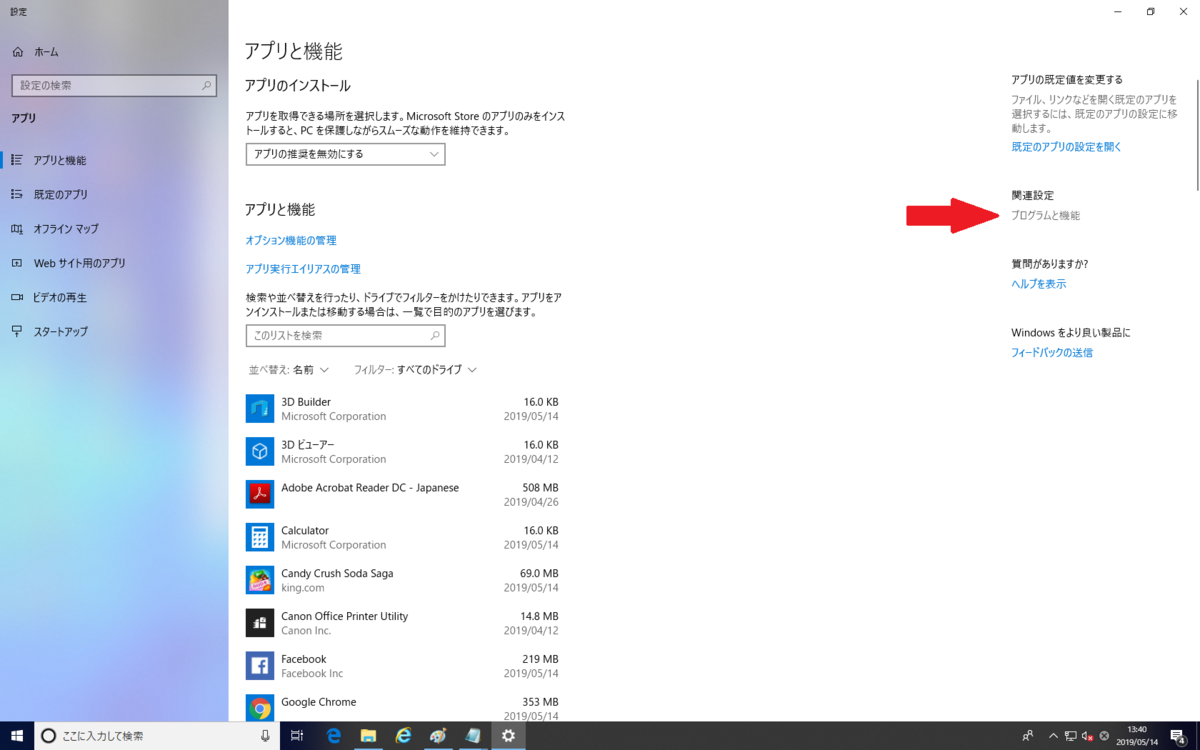This screenshot has height=750, width=1200.
Task: Click the 設定の検索 search box
Action: [x=114, y=85]
